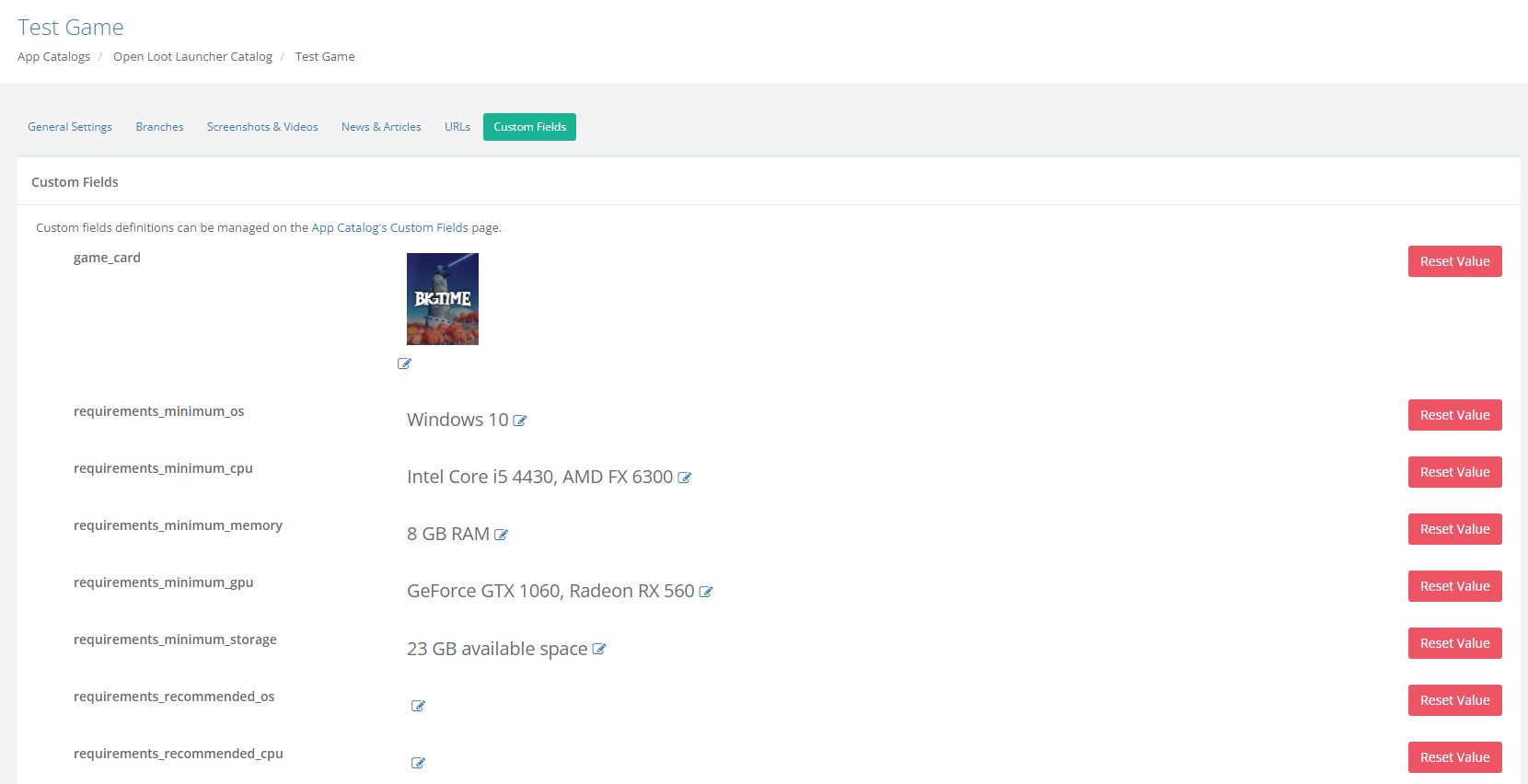
Task: Open App Catalog's Custom Fields page link
Action: click(x=389, y=228)
